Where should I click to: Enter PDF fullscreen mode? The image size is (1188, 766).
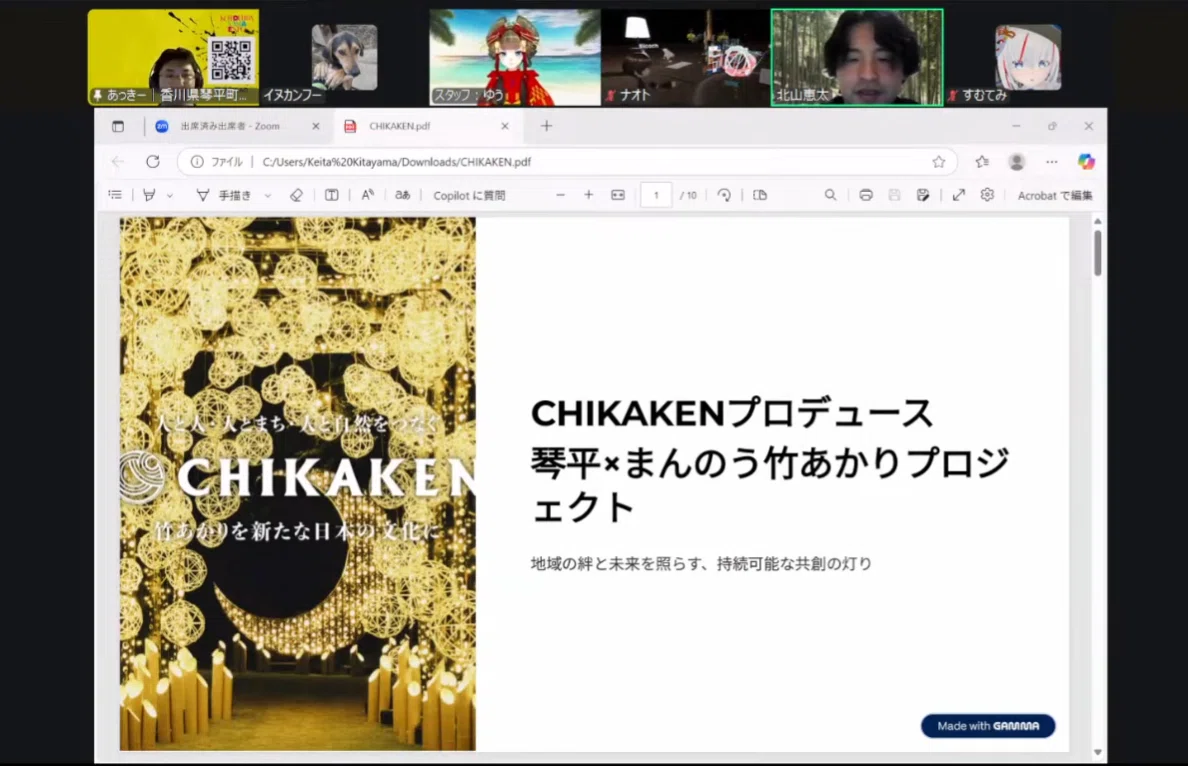coord(958,195)
